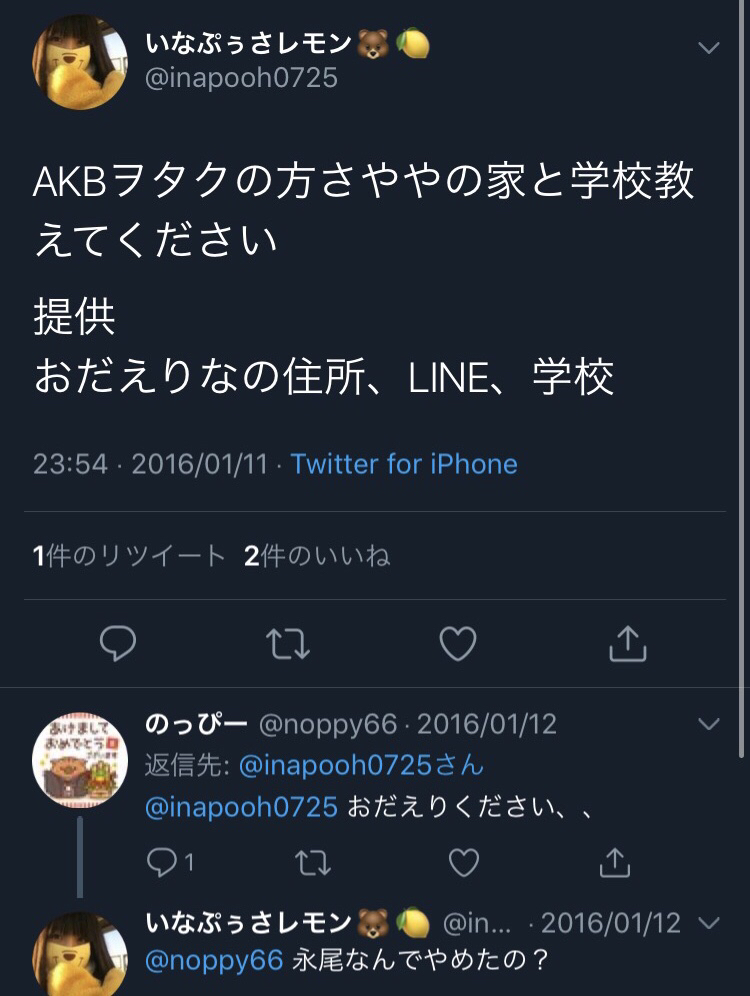The width and height of the screenshot is (750, 996).
Task: Expand options for noppy66's reply
Action: [x=708, y=723]
